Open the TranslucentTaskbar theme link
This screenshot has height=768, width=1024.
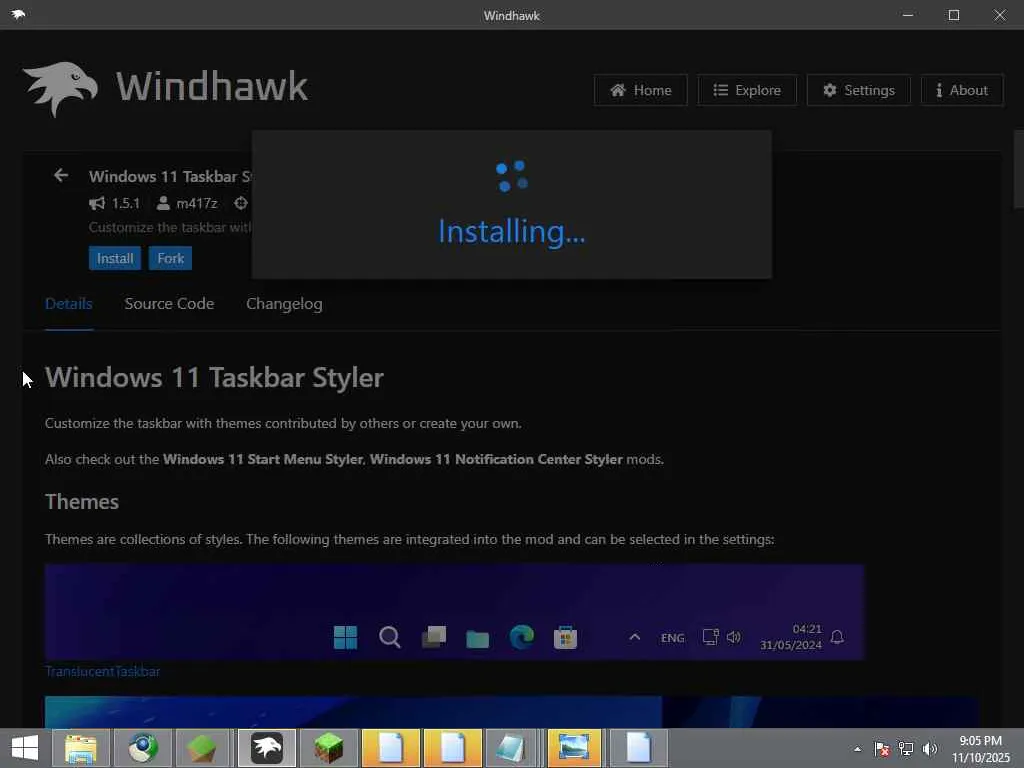103,671
